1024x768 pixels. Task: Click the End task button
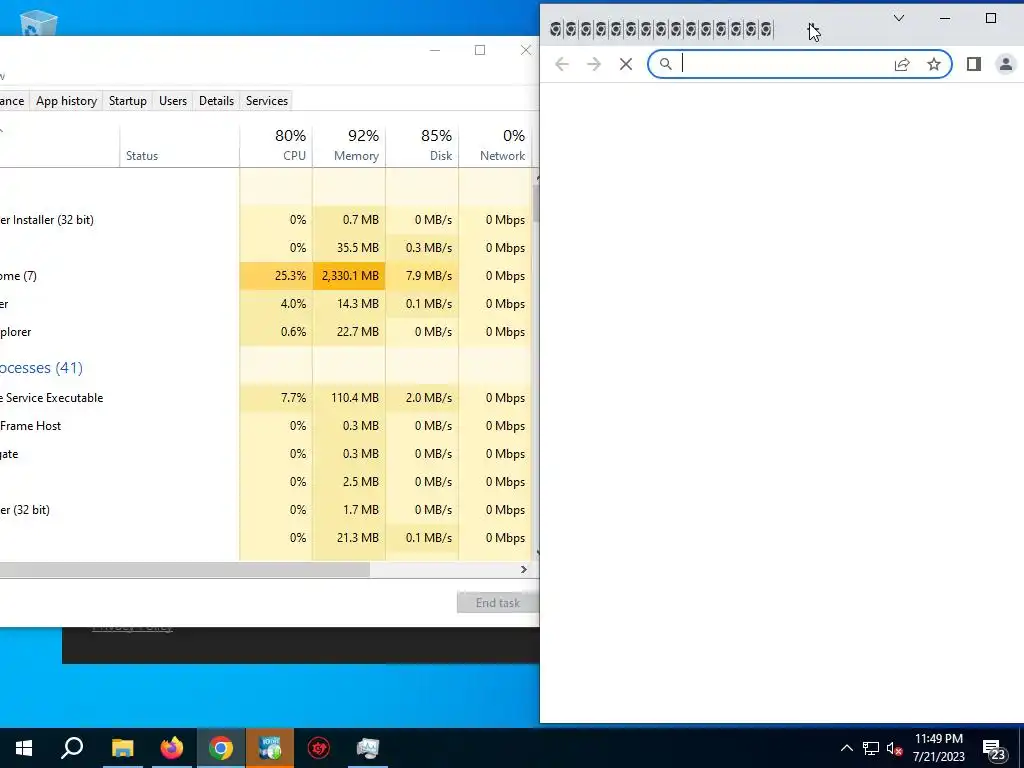498,602
